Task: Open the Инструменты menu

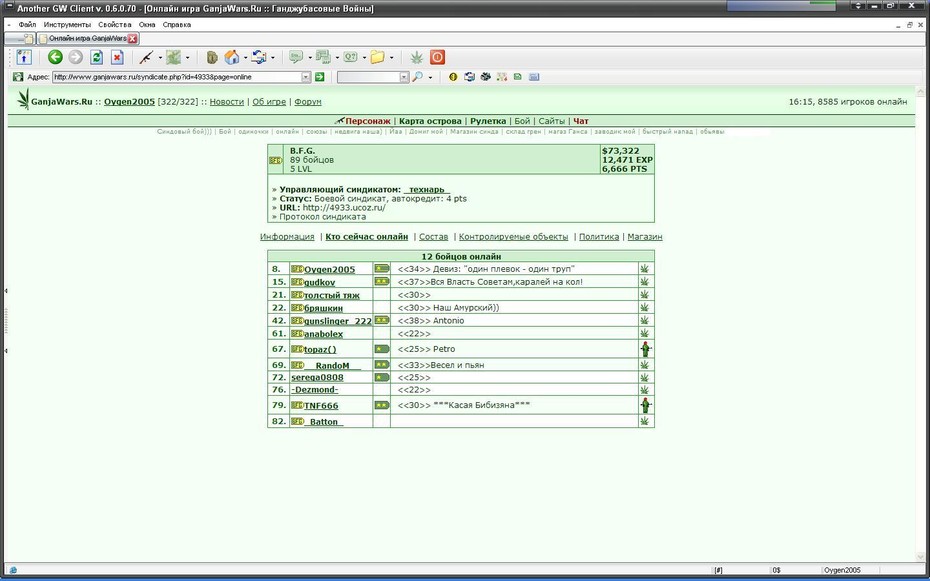Action: point(67,25)
